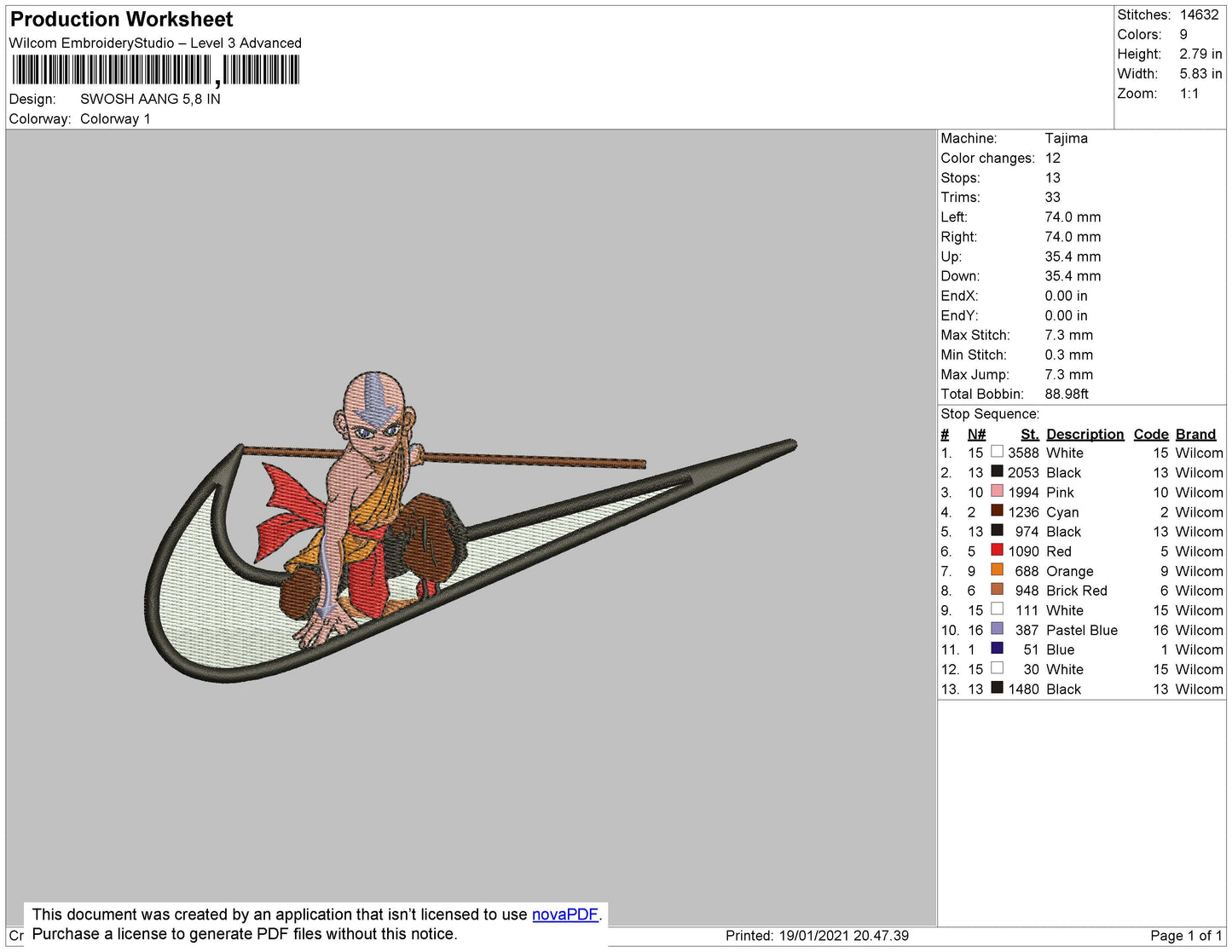The image size is (1232, 952).
Task: Click the design name SWOSH AANG 5,8 IN
Action: tap(150, 99)
